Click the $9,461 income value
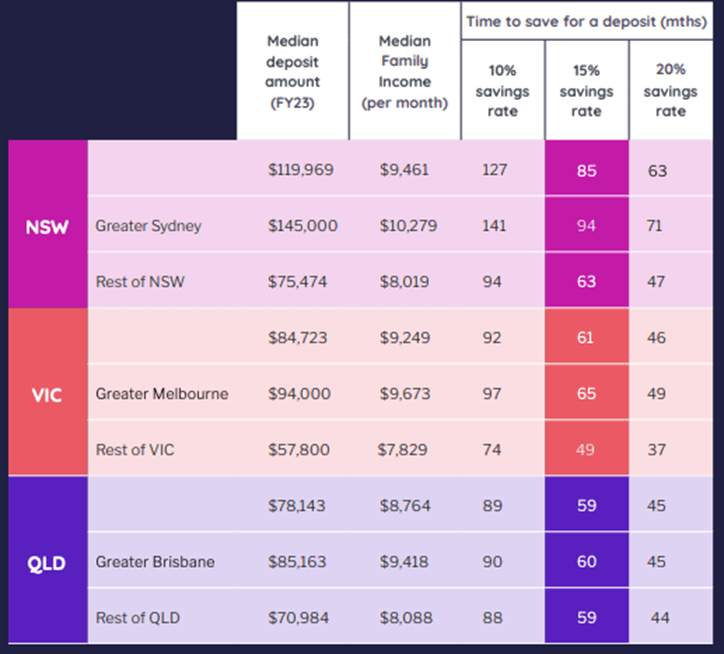The width and height of the screenshot is (724, 654). point(404,170)
